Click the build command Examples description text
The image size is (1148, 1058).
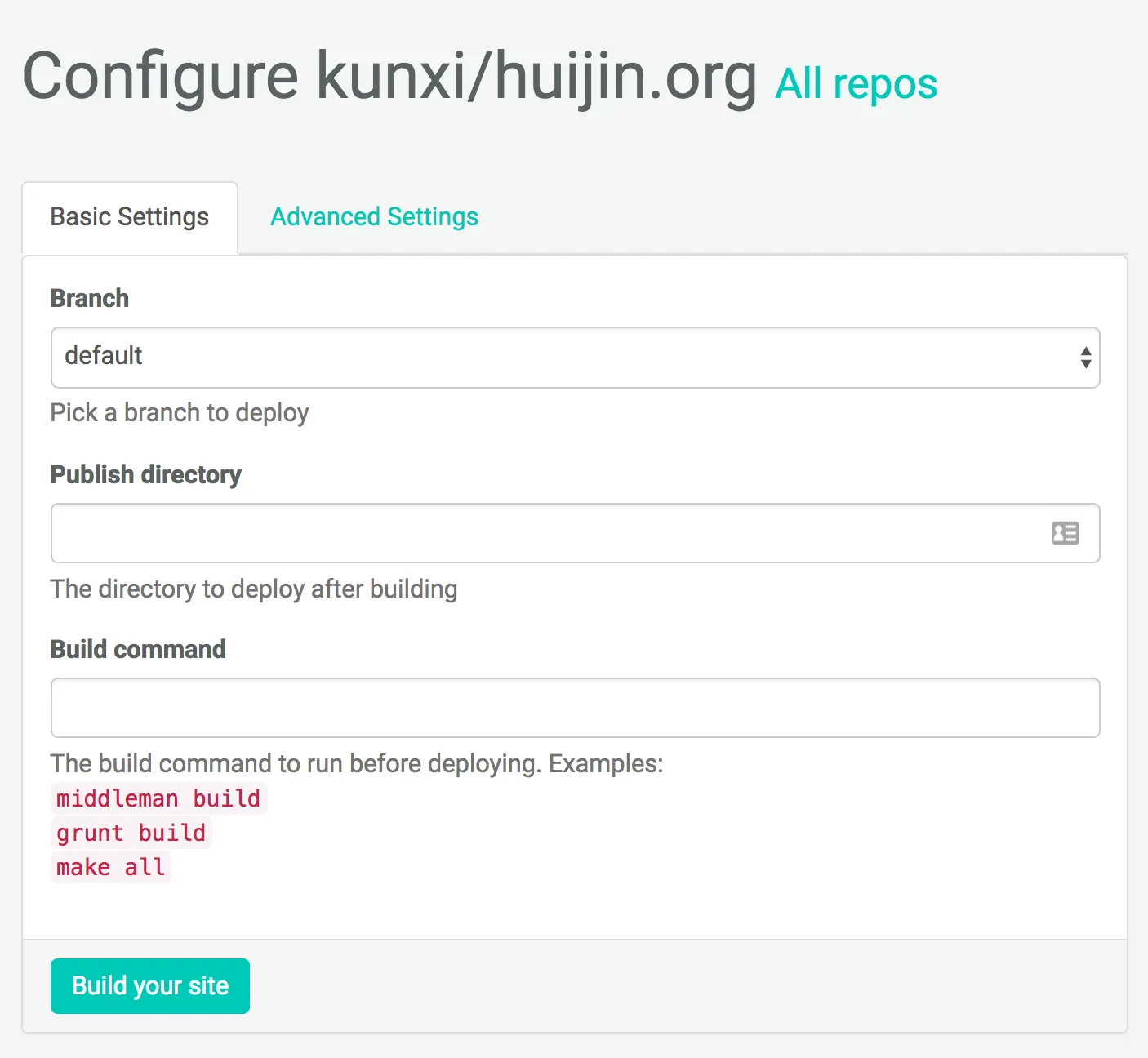pyautogui.click(x=357, y=764)
